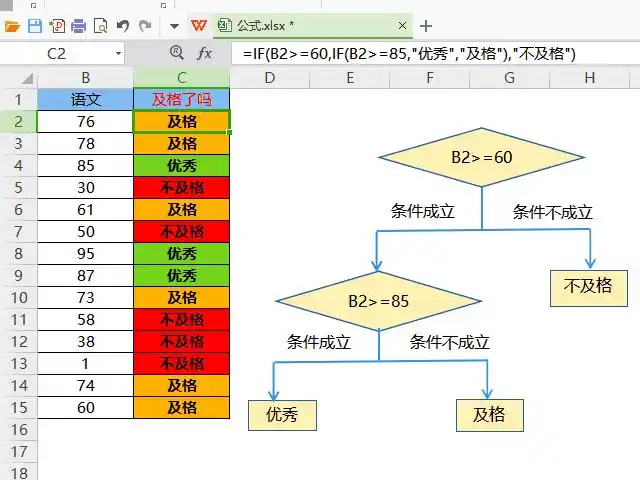
Task: Select cell B8 with value 95
Action: coord(85,253)
